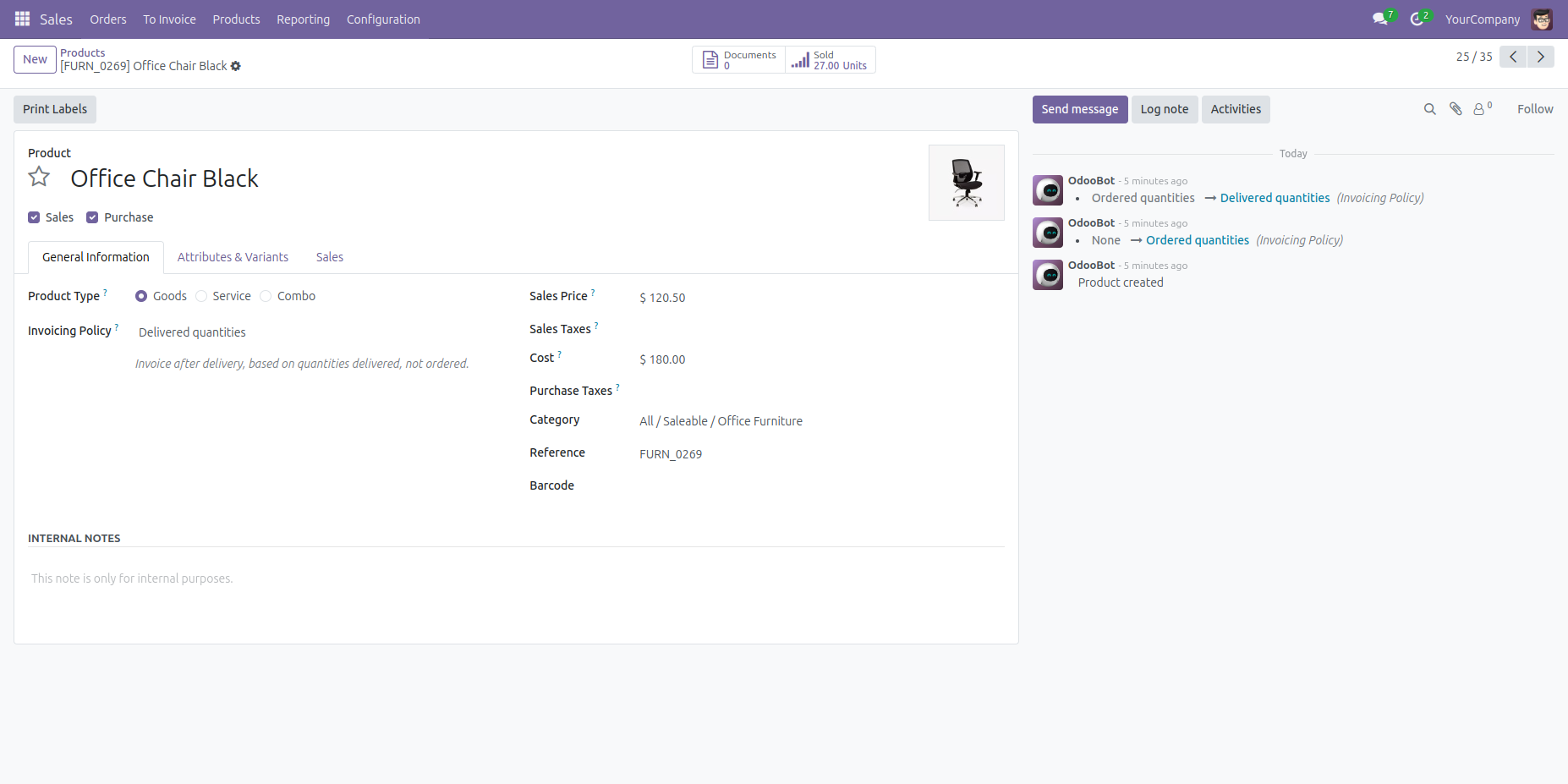Uncheck the Purchase checkbox
Image resolution: width=1568 pixels, height=784 pixels.
pyautogui.click(x=92, y=217)
